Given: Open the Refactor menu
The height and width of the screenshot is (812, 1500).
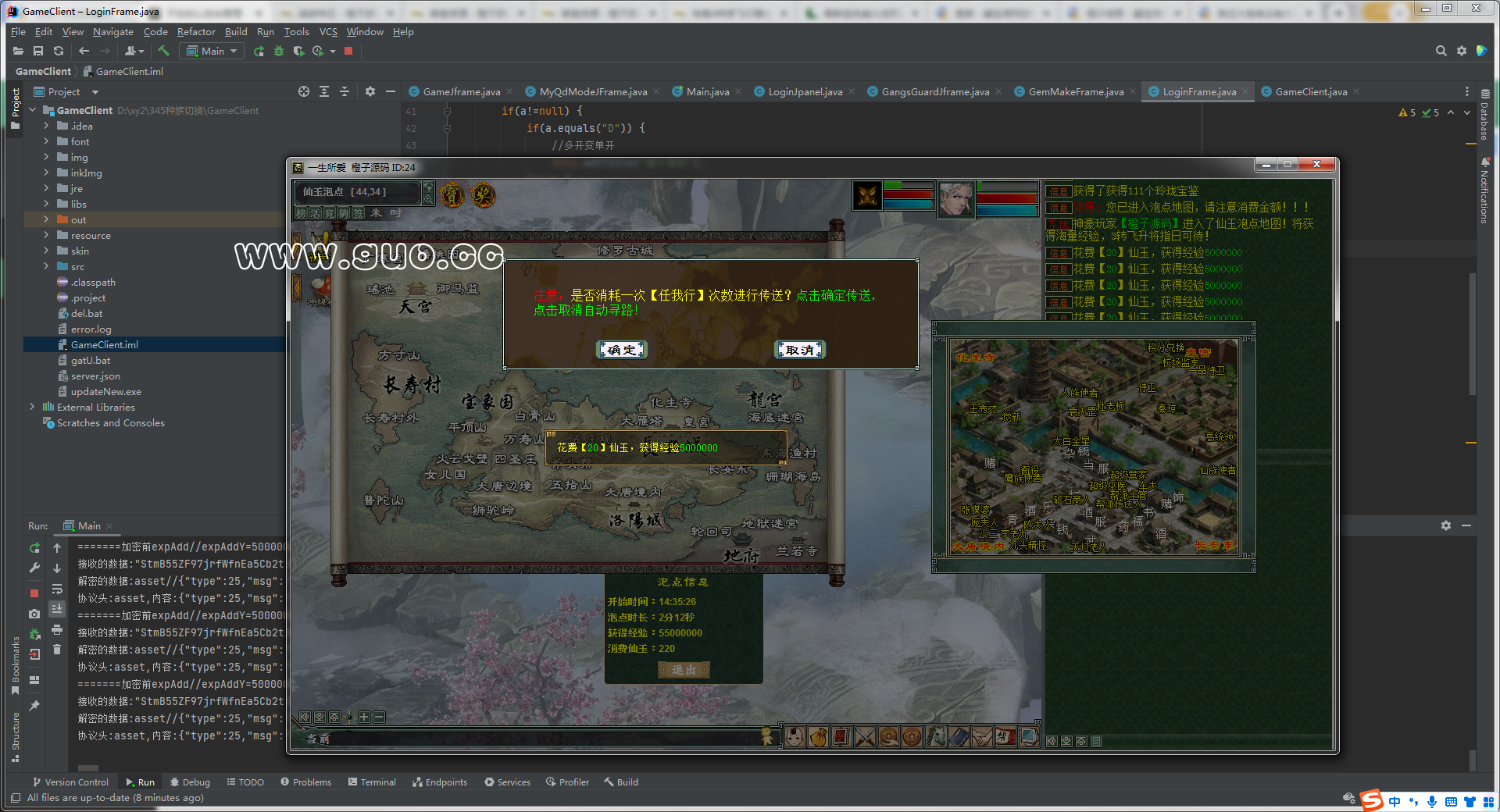Looking at the screenshot, I should point(196,32).
